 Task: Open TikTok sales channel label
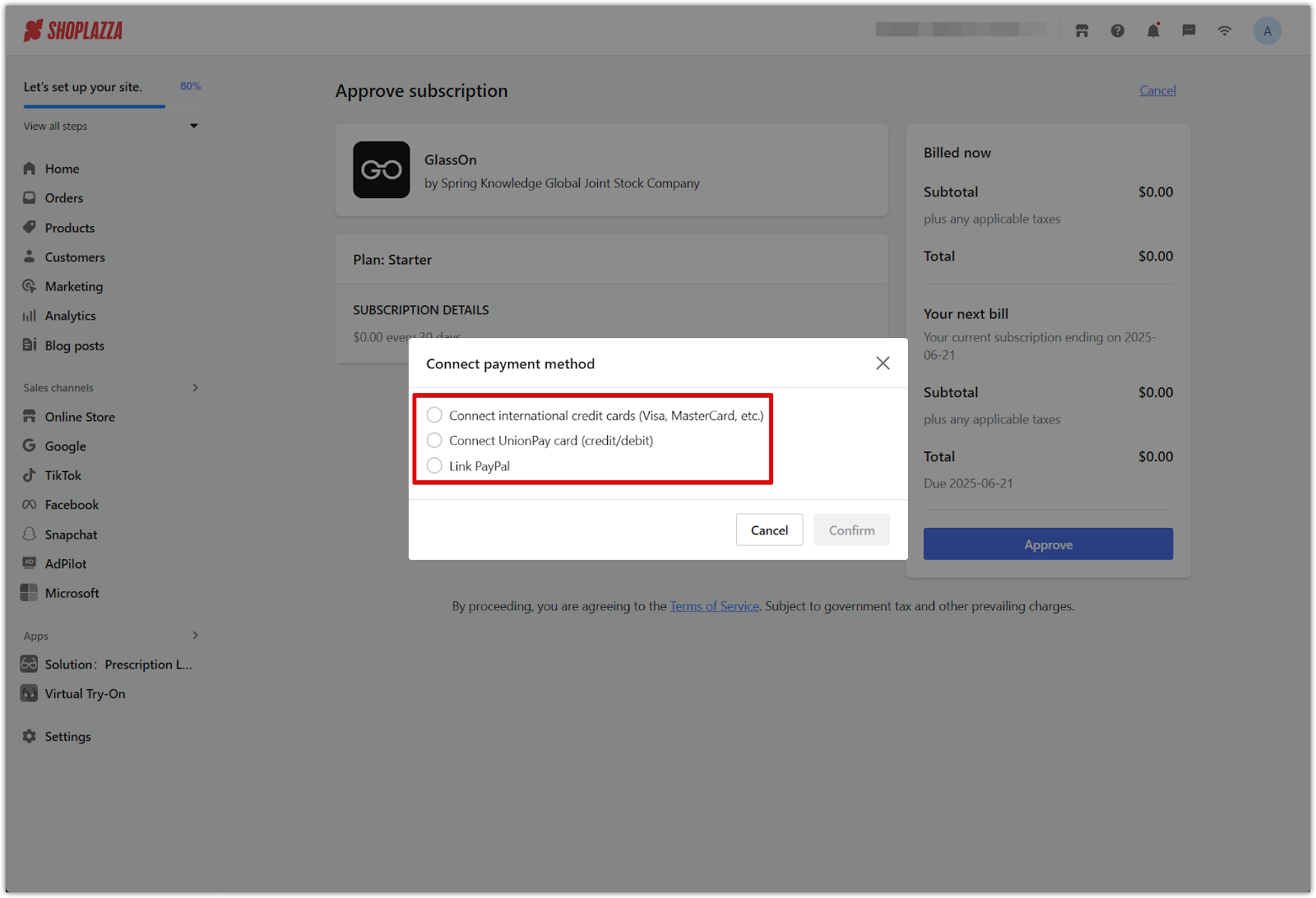[63, 475]
